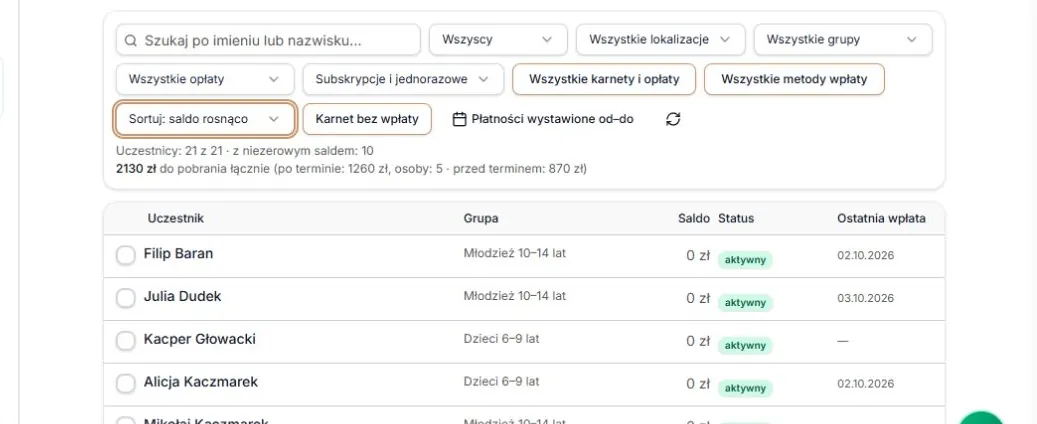Click Młodzież 10–14 lat in Filip Baran row

click(515, 253)
